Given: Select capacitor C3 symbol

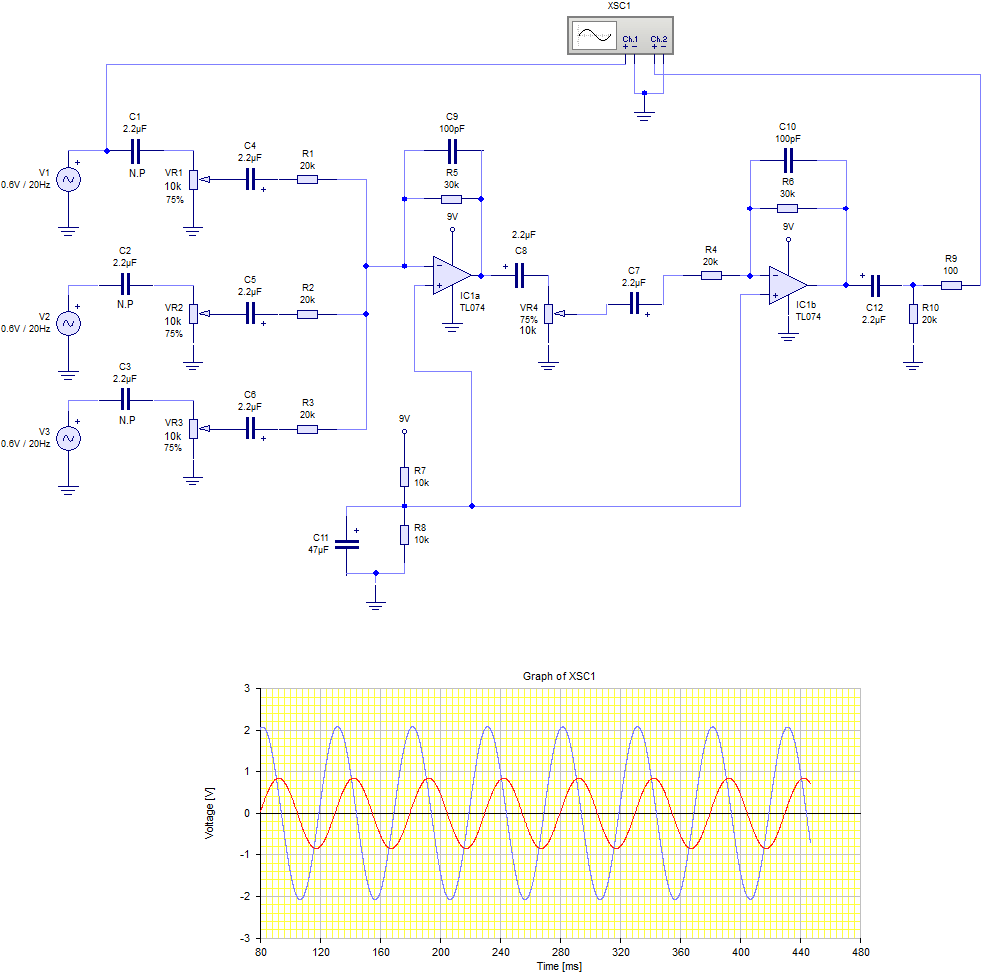Looking at the screenshot, I should click(x=125, y=400).
